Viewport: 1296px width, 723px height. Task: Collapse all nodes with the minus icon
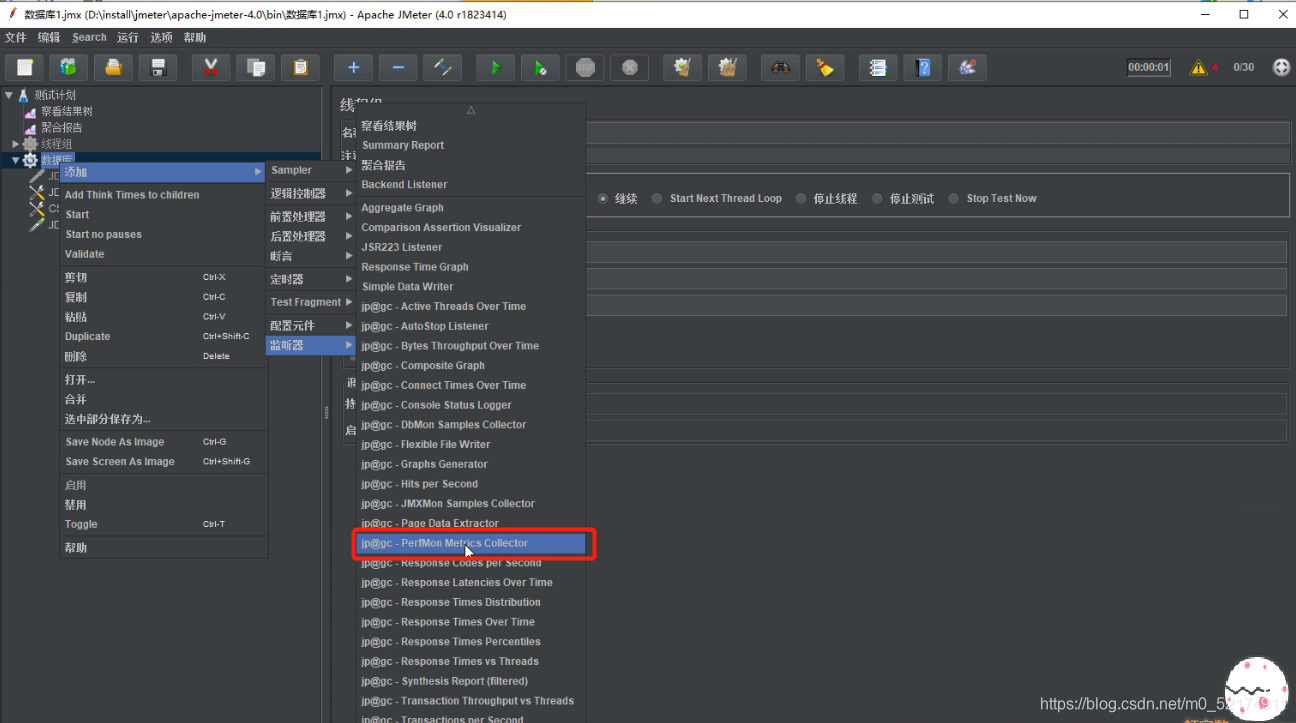[x=398, y=67]
